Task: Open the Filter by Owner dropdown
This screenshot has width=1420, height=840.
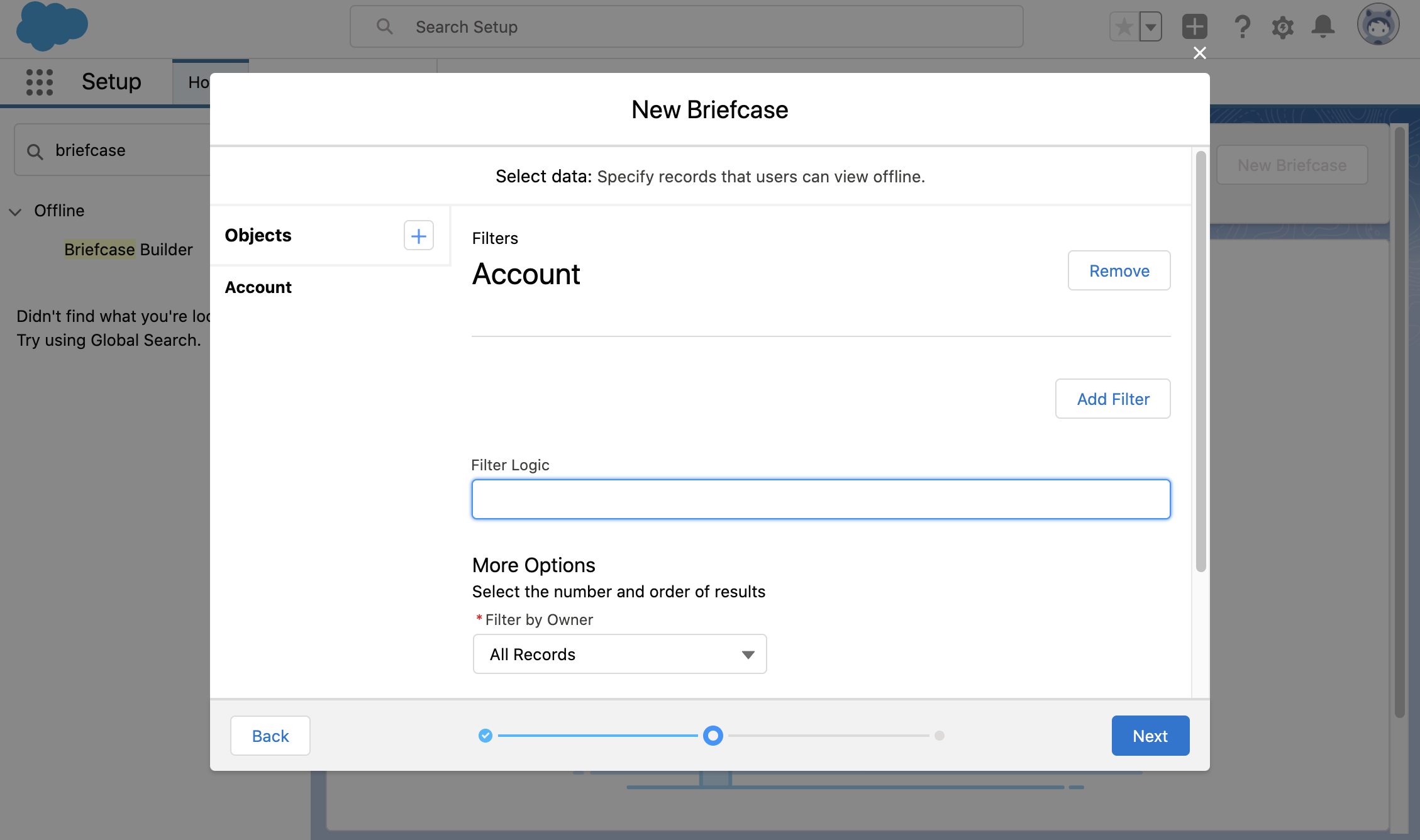Action: 619,654
